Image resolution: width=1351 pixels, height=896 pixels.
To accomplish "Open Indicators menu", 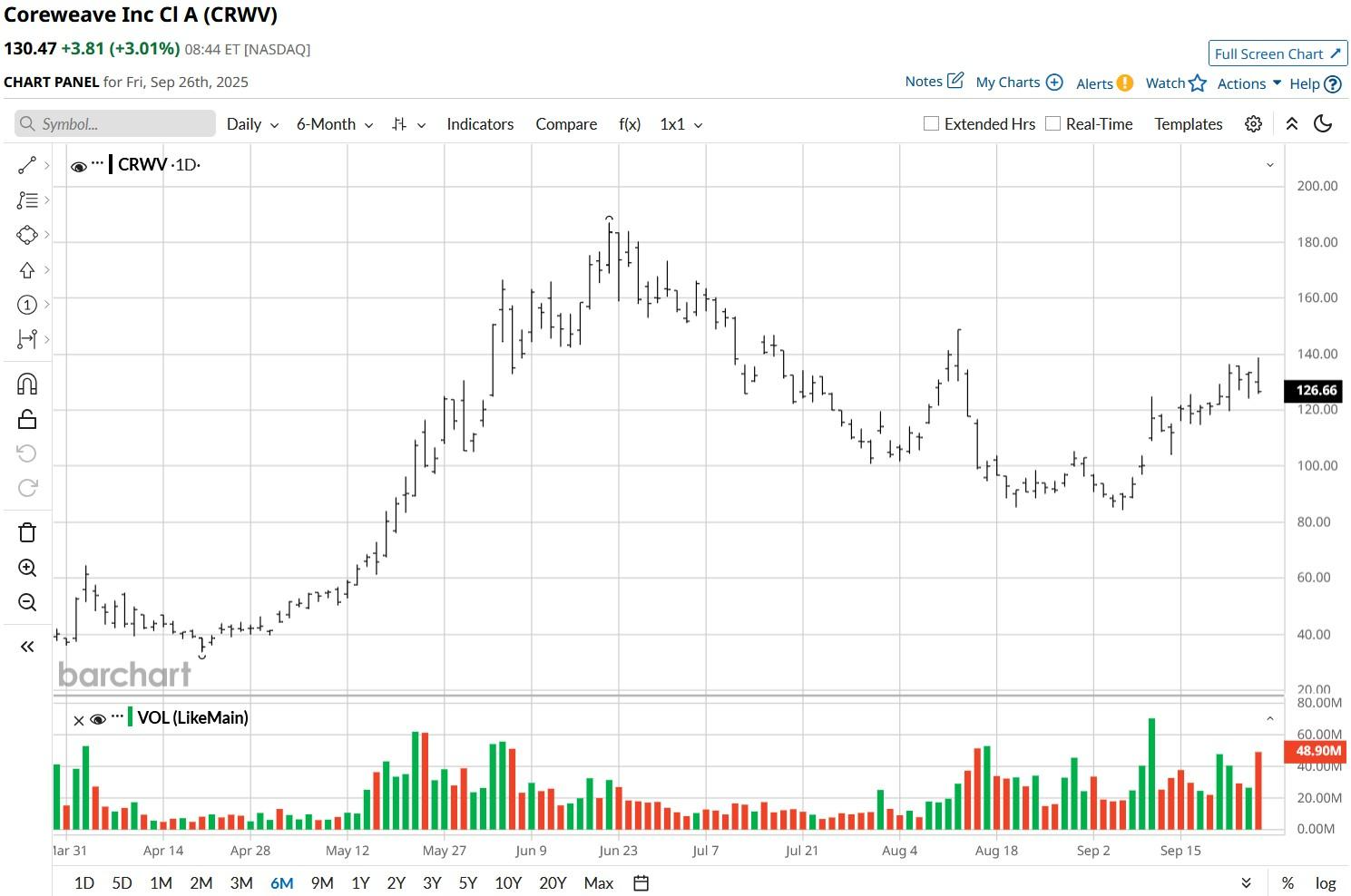I will 480,124.
